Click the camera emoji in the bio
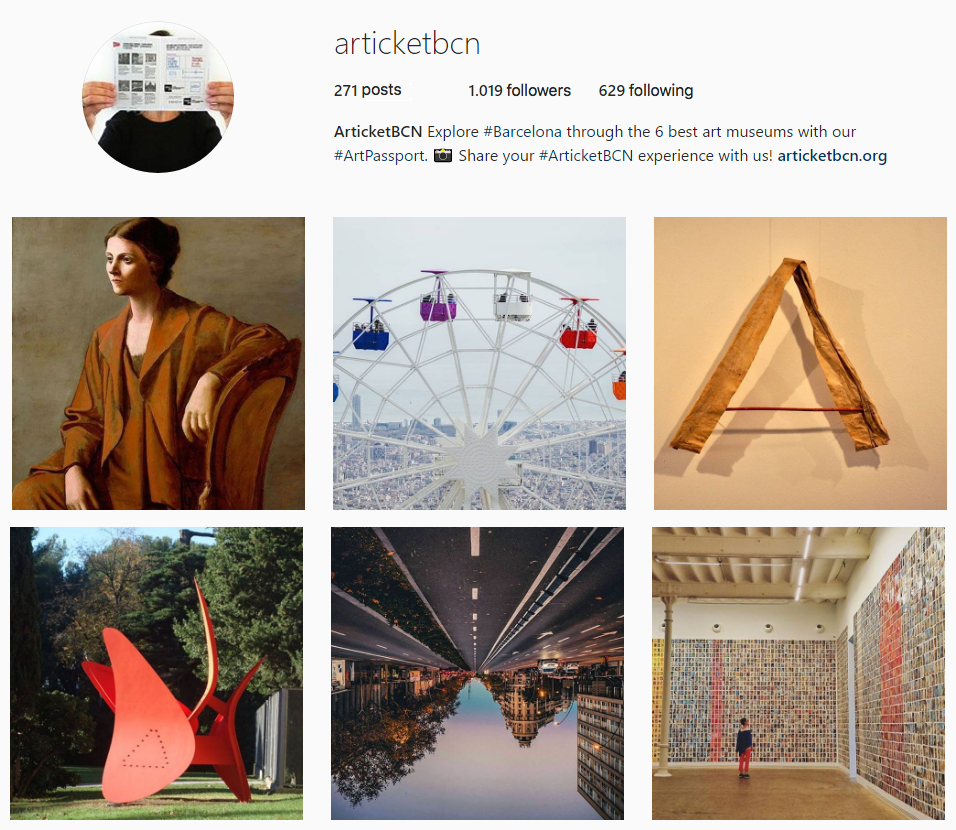This screenshot has width=956, height=830. [x=443, y=156]
